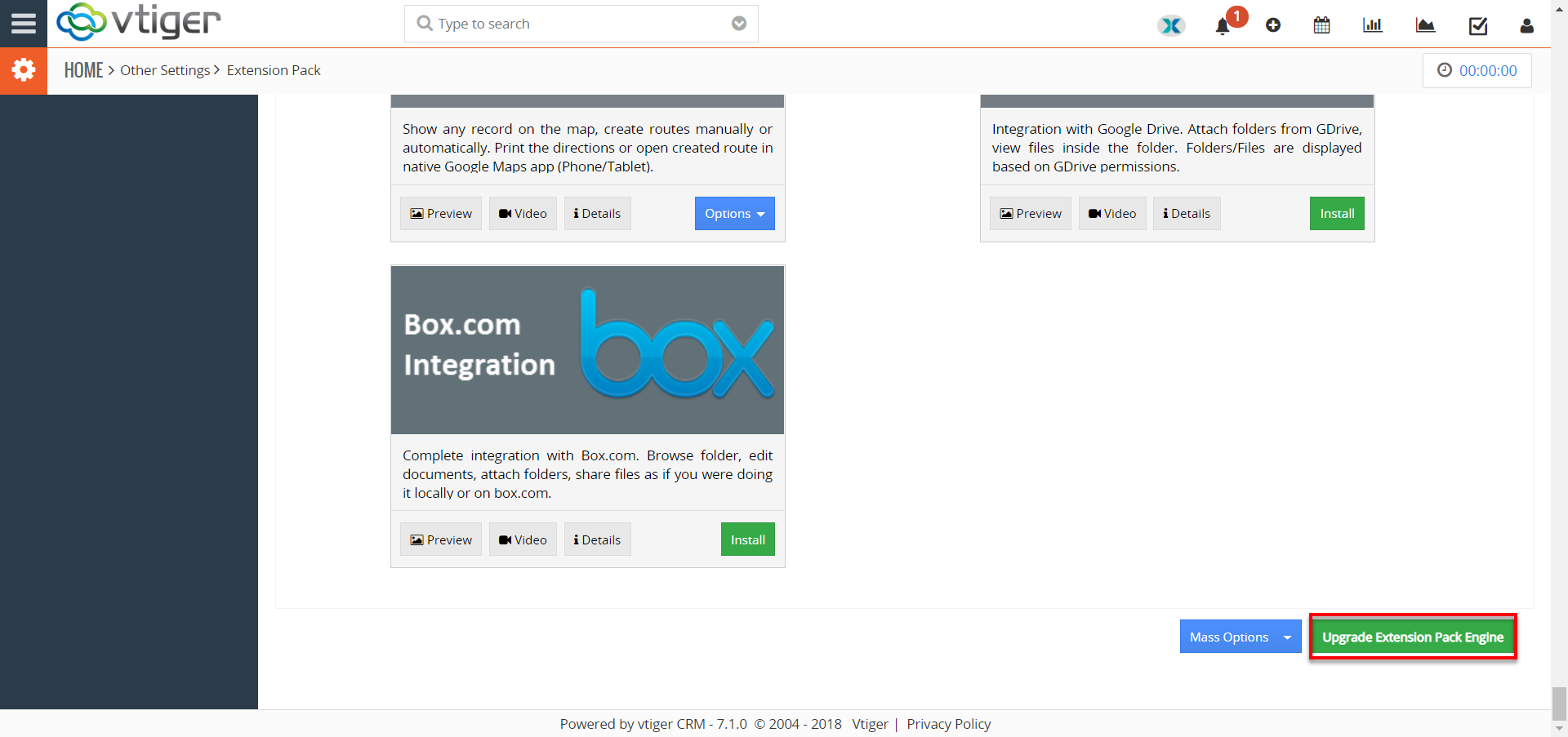View Details of Google Drive integration

tap(1187, 214)
